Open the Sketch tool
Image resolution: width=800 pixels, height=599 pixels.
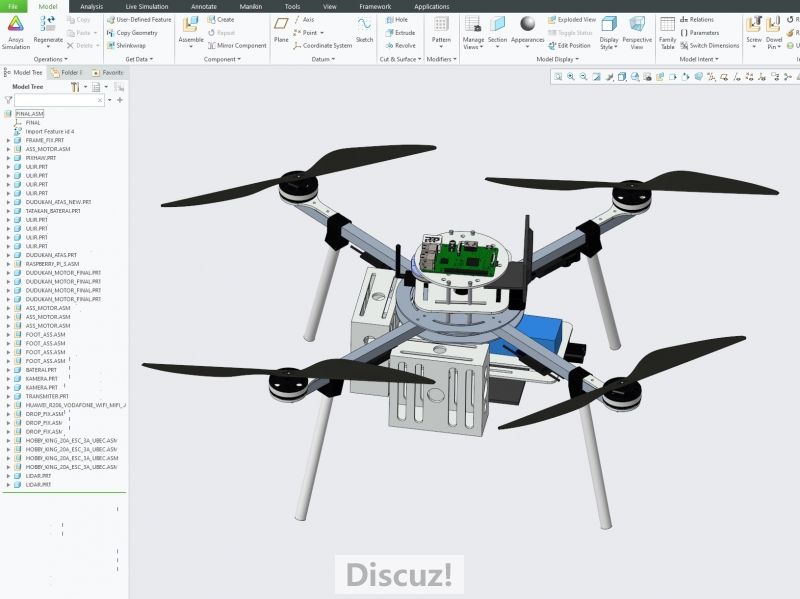(364, 30)
